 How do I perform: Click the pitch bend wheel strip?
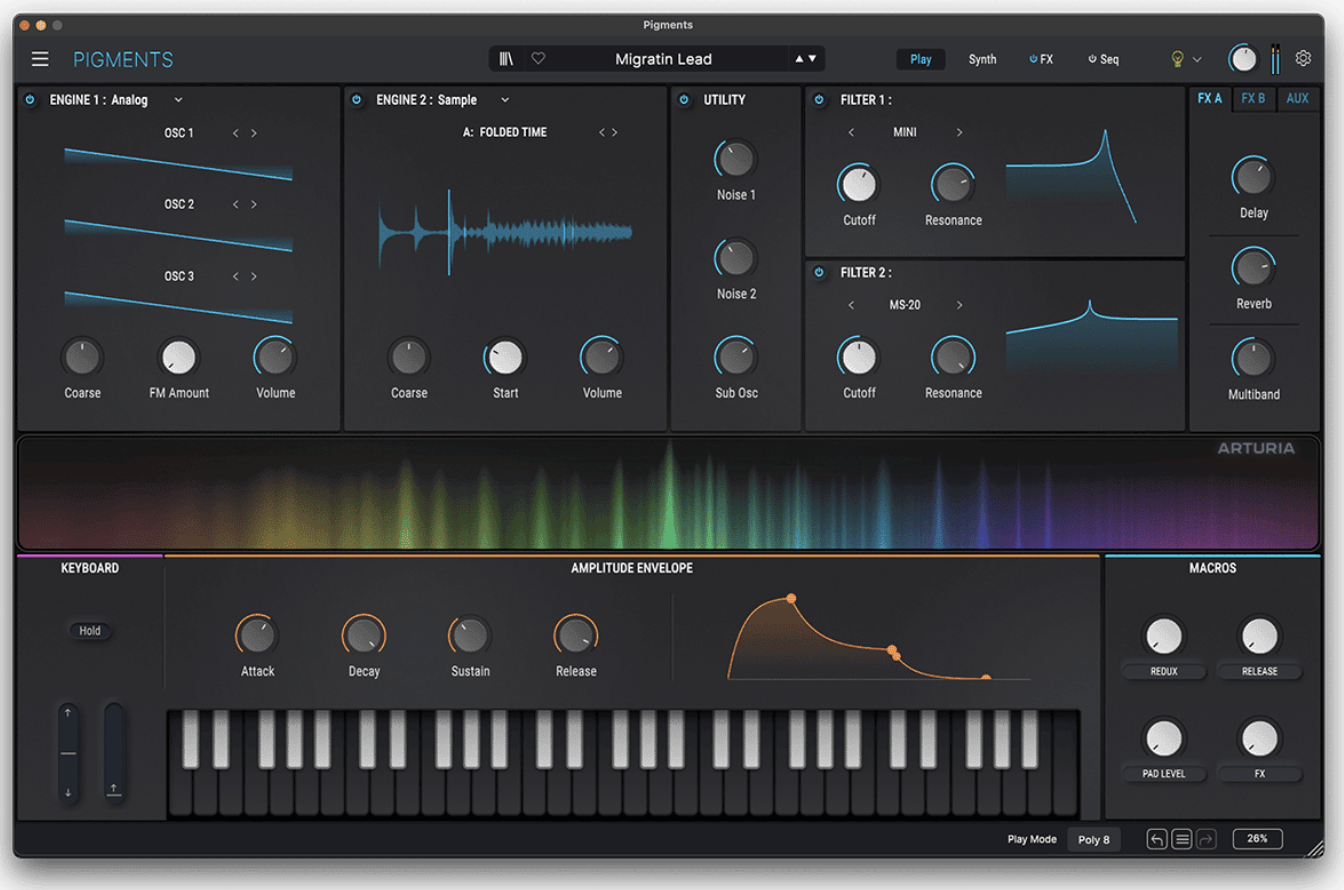[68, 752]
